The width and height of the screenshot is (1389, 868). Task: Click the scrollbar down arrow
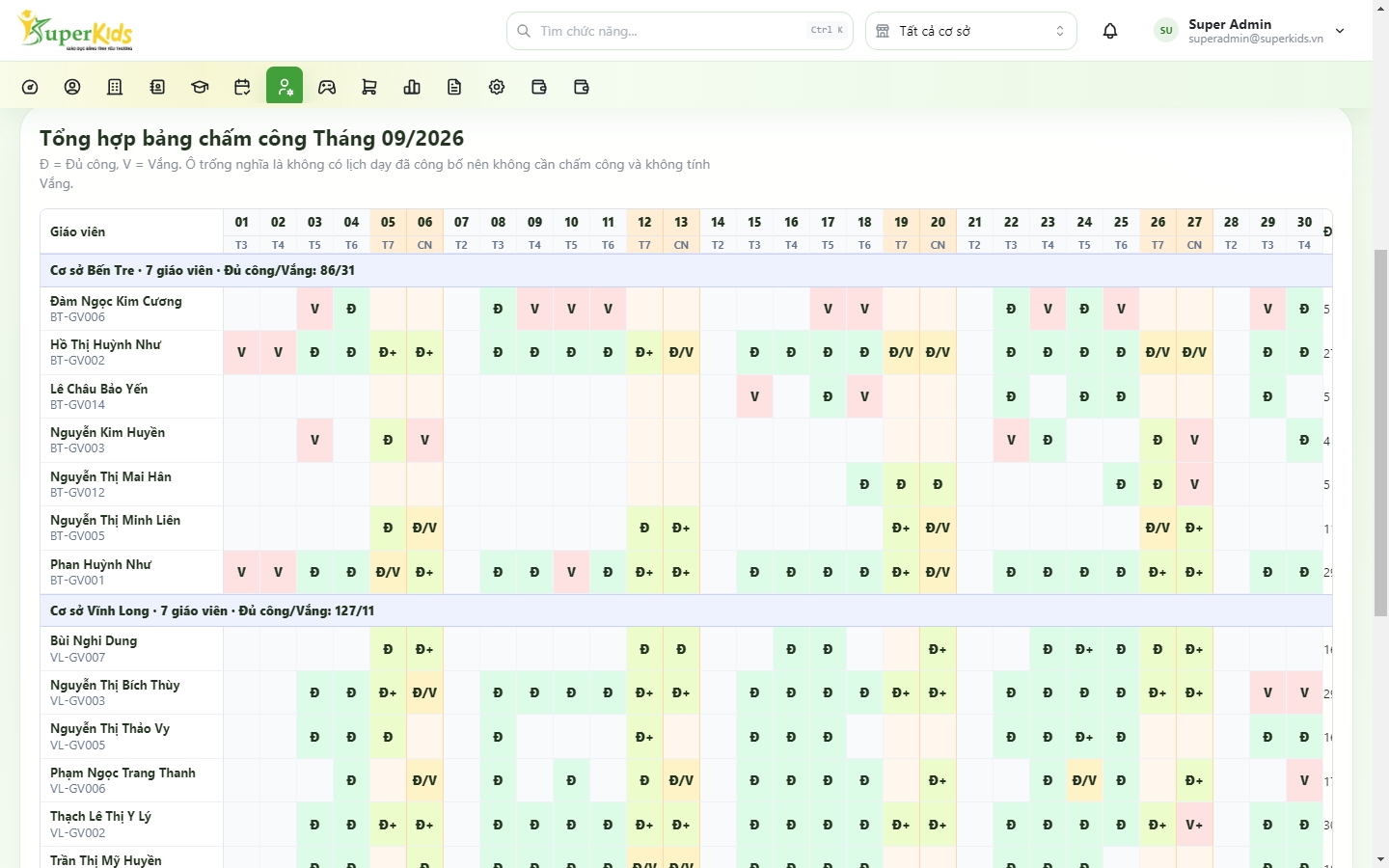pos(1380,859)
